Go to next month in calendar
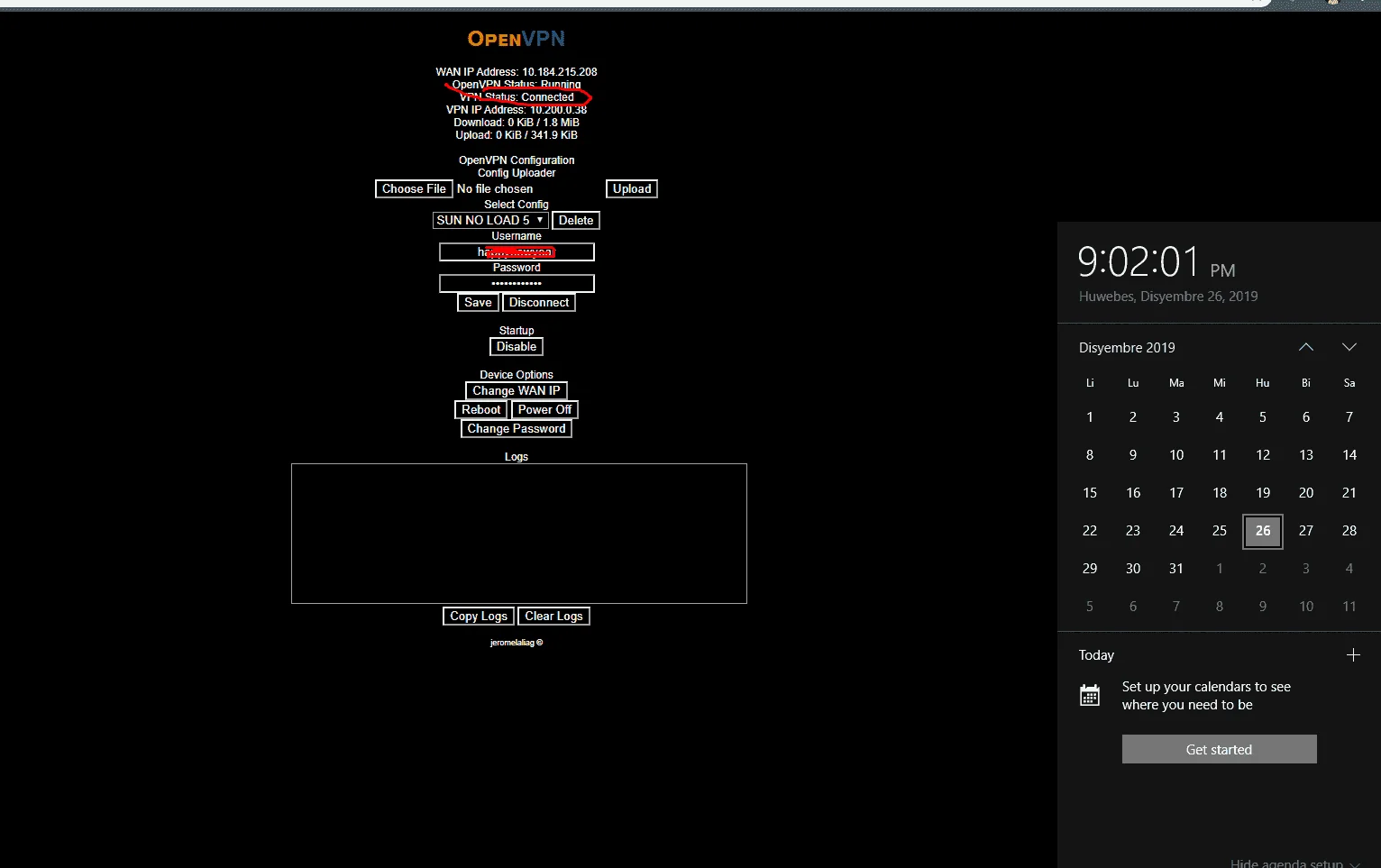The image size is (1381, 868). click(1349, 347)
